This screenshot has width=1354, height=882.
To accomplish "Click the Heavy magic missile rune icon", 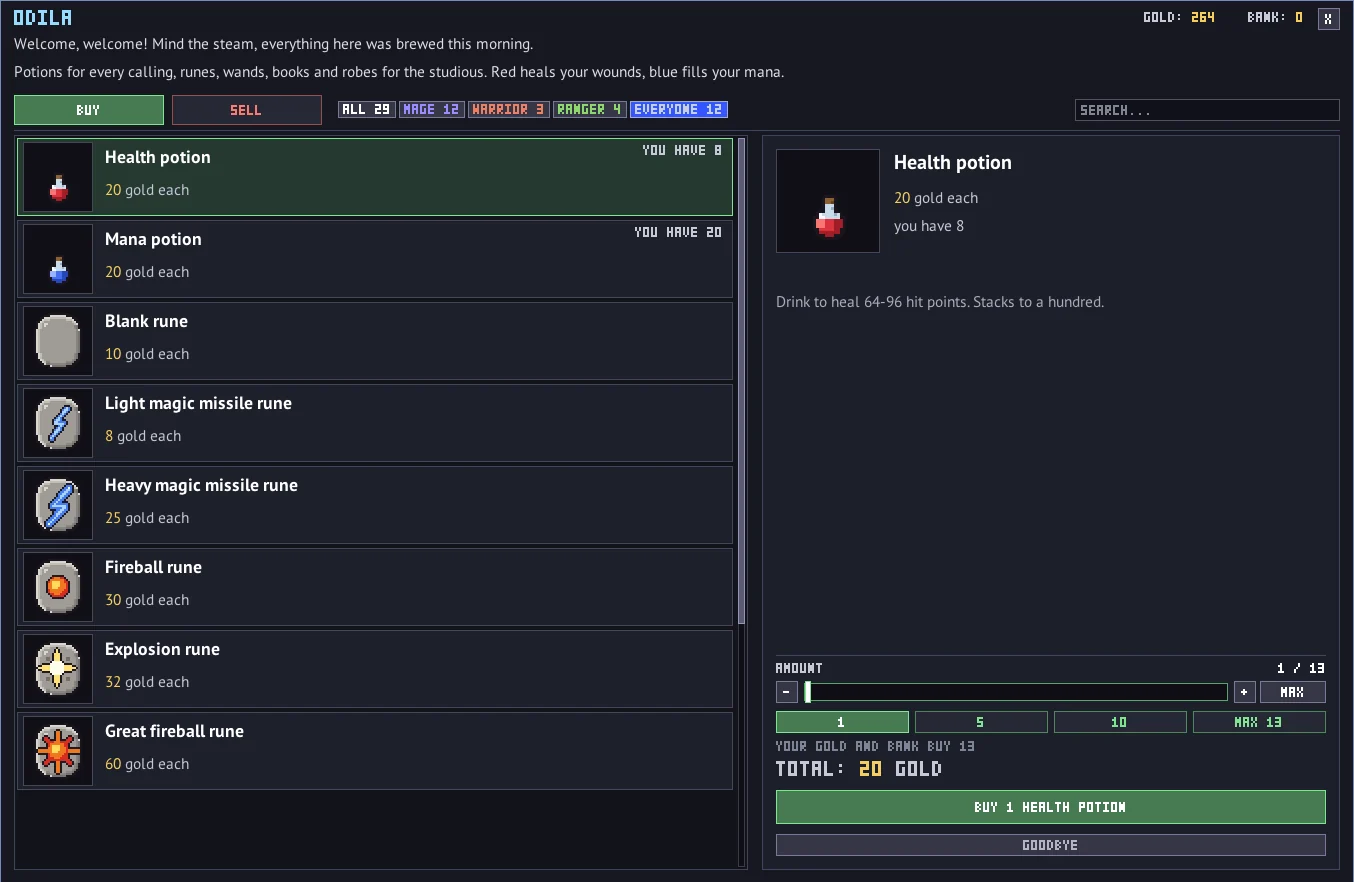I will pyautogui.click(x=58, y=505).
